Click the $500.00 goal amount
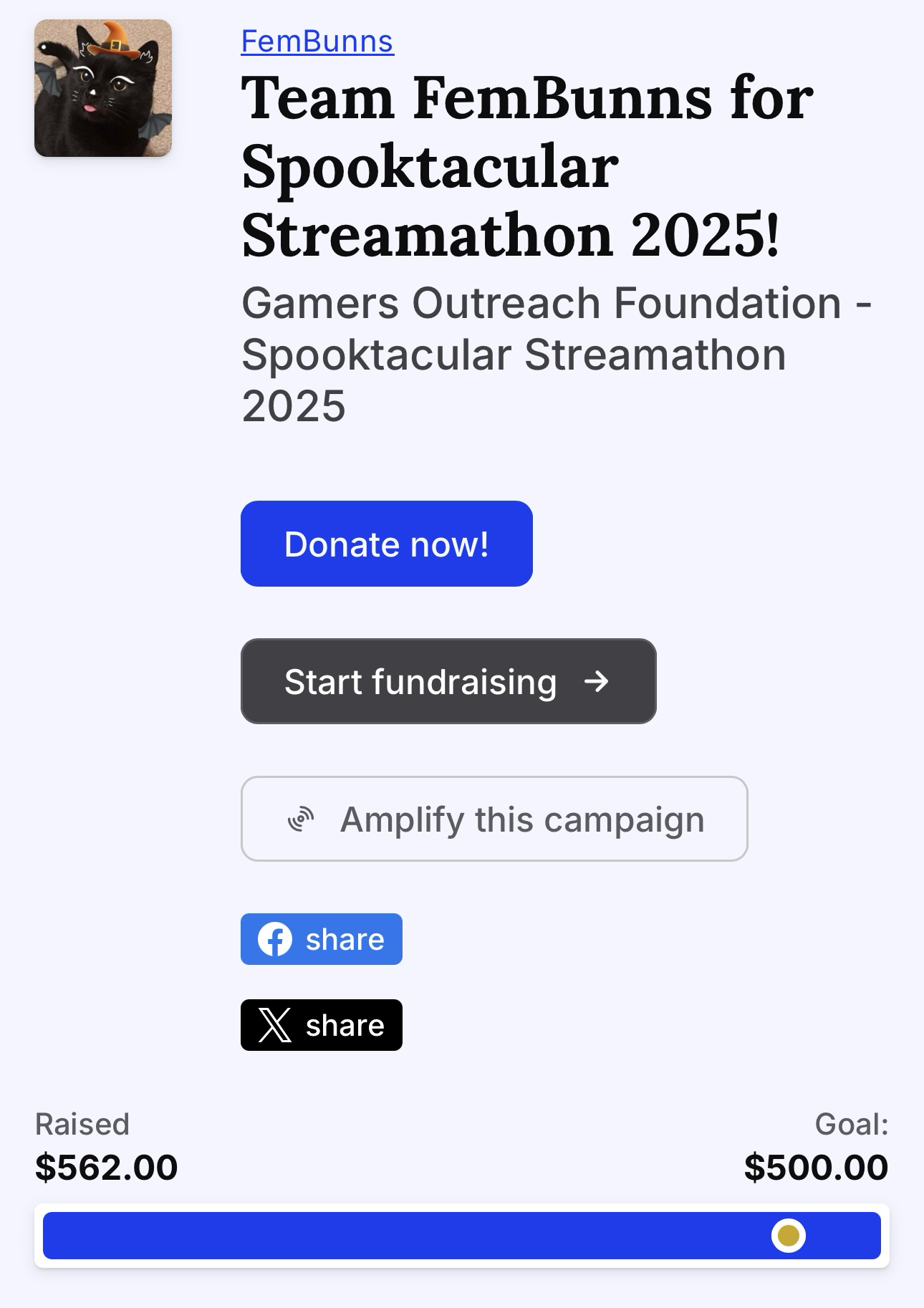Viewport: 924px width, 1308px height. 816,1167
